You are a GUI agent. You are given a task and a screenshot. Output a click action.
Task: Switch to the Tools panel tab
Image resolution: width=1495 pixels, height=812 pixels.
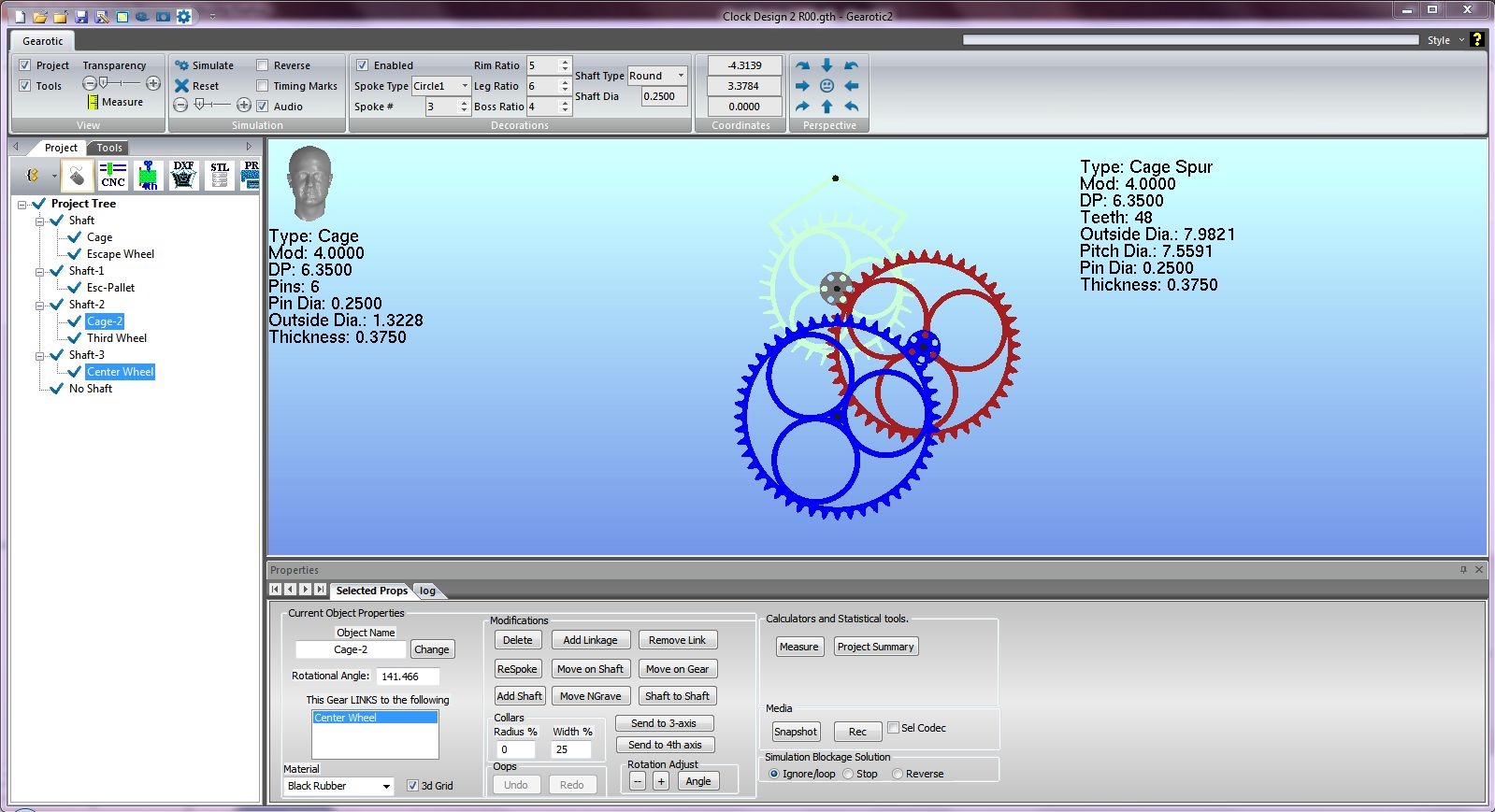[109, 148]
